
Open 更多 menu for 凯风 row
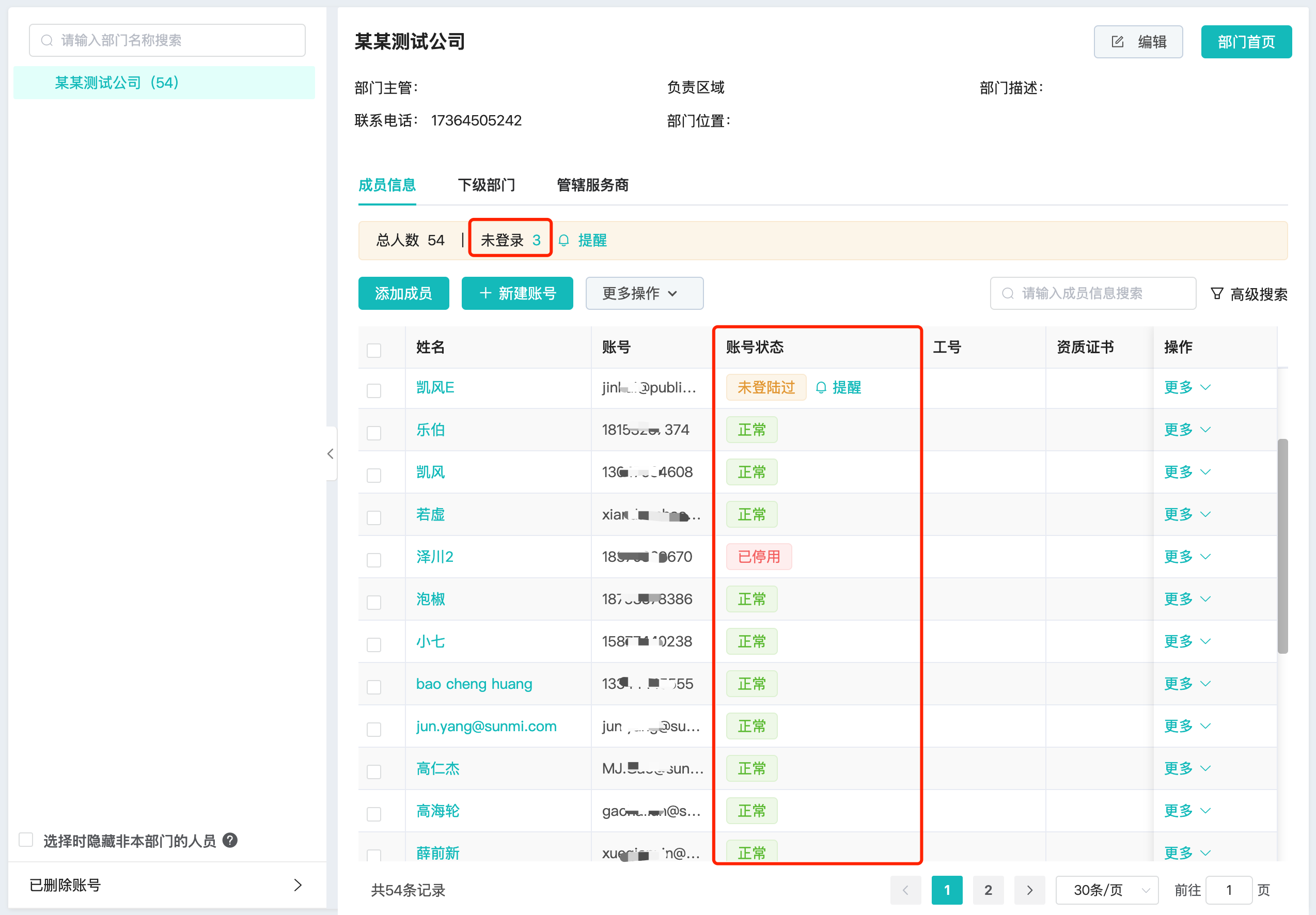coord(1187,472)
